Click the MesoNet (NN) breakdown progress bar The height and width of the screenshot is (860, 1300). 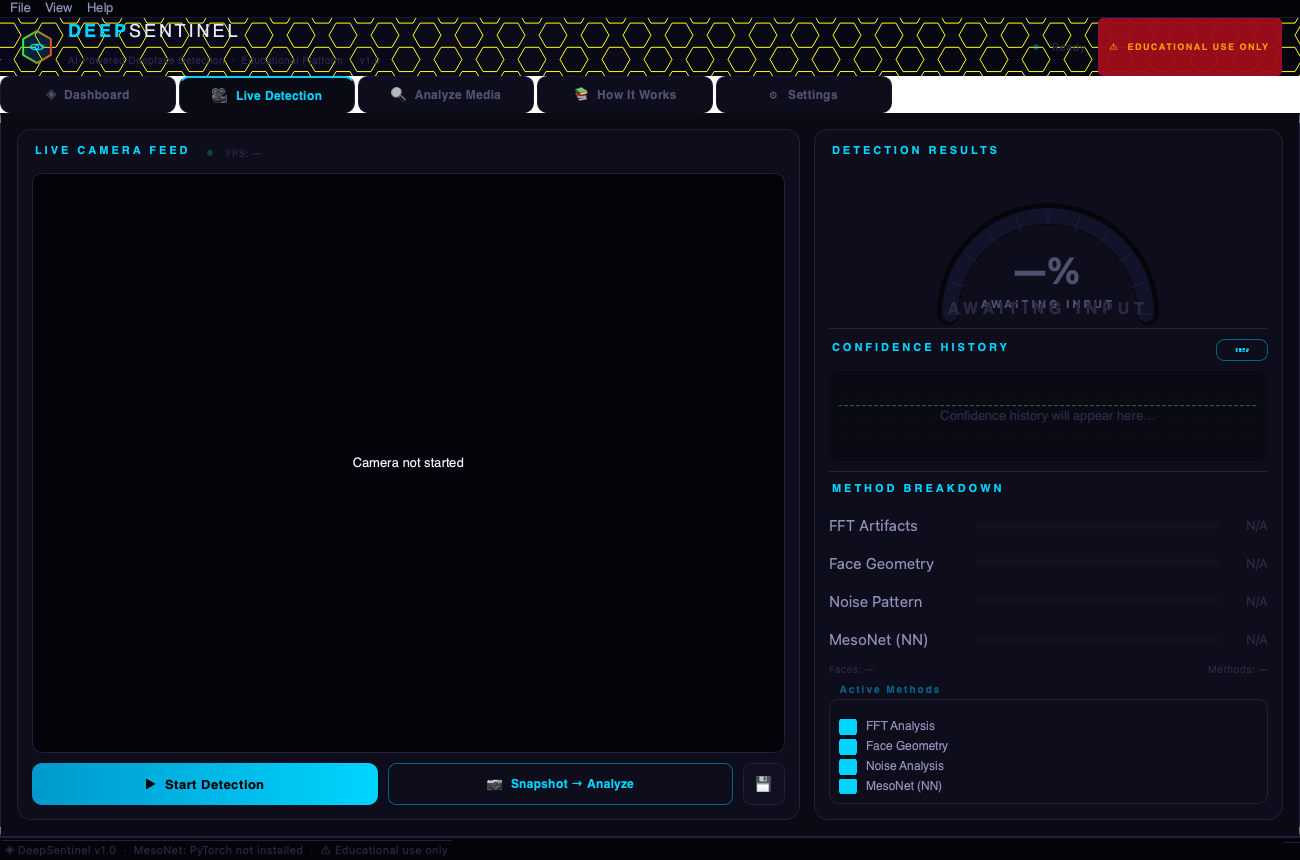click(x=1098, y=639)
